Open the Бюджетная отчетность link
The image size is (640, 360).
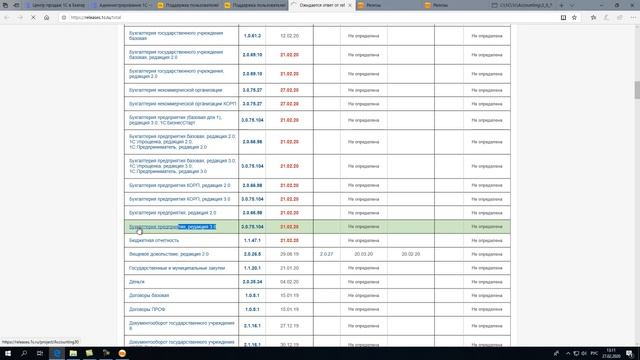pos(154,240)
